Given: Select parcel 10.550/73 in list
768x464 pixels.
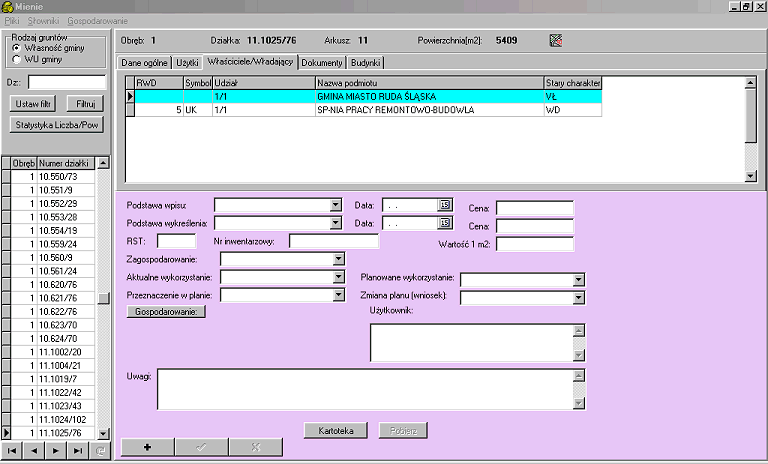Looking at the screenshot, I should point(52,176).
